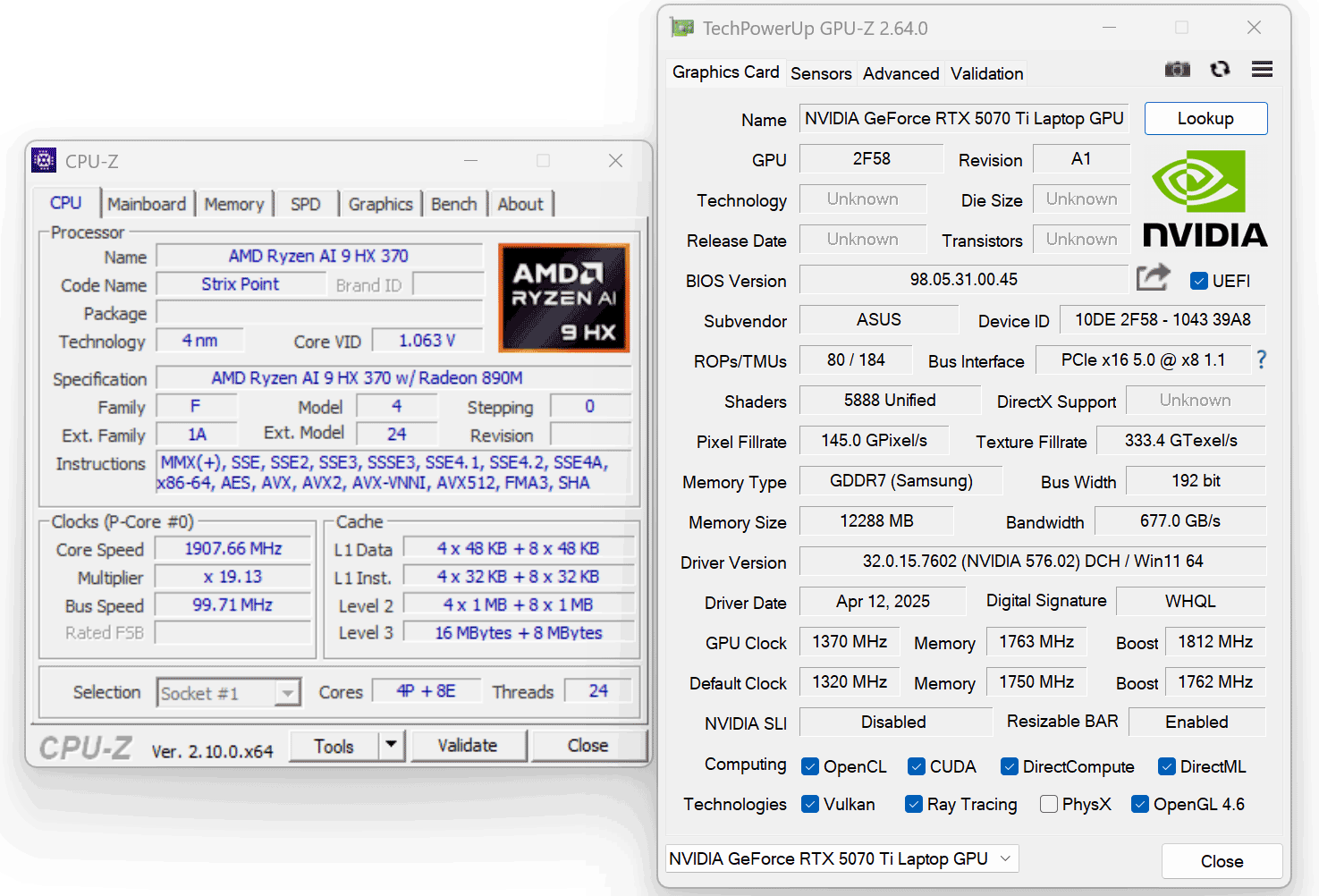Click the Core VID value 1.063 V
The width and height of the screenshot is (1319, 896).
click(427, 341)
